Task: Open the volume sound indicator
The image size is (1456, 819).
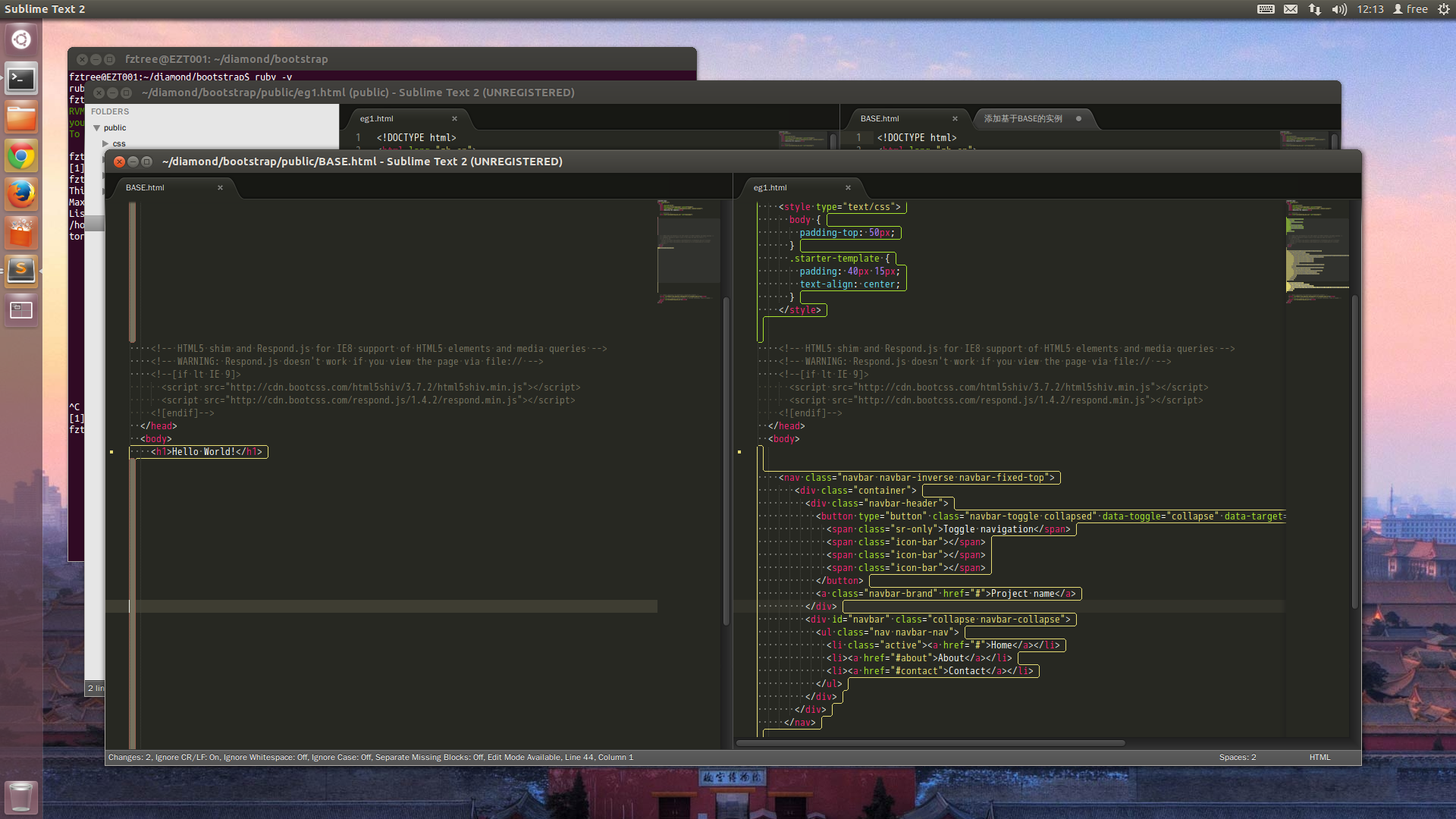Action: point(1339,9)
